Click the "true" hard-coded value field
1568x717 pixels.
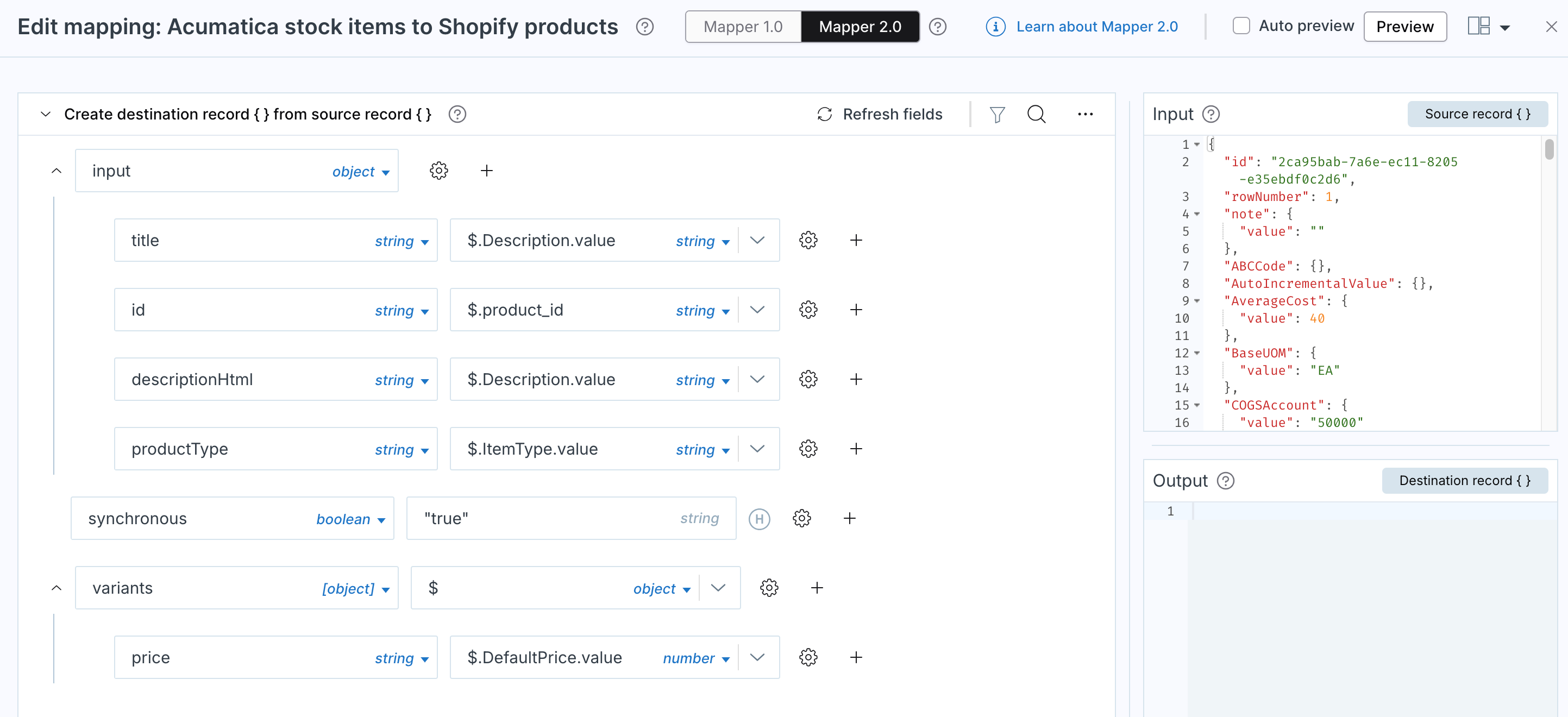point(571,519)
